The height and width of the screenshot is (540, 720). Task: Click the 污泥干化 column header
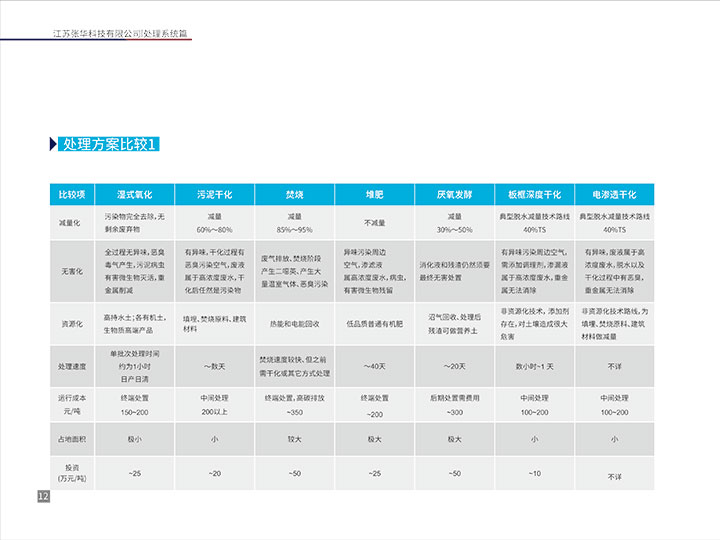point(213,194)
